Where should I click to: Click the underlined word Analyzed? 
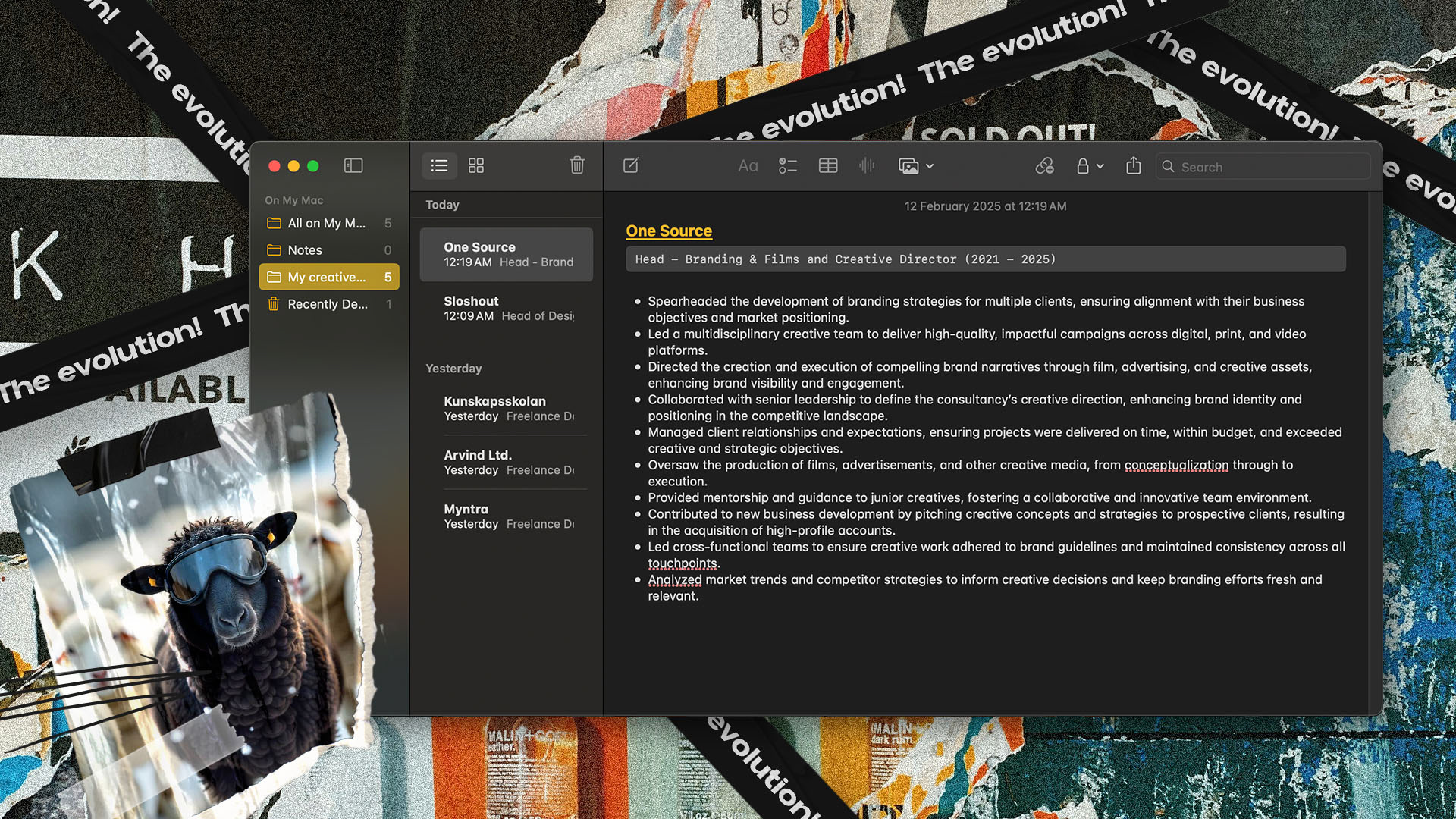675,579
